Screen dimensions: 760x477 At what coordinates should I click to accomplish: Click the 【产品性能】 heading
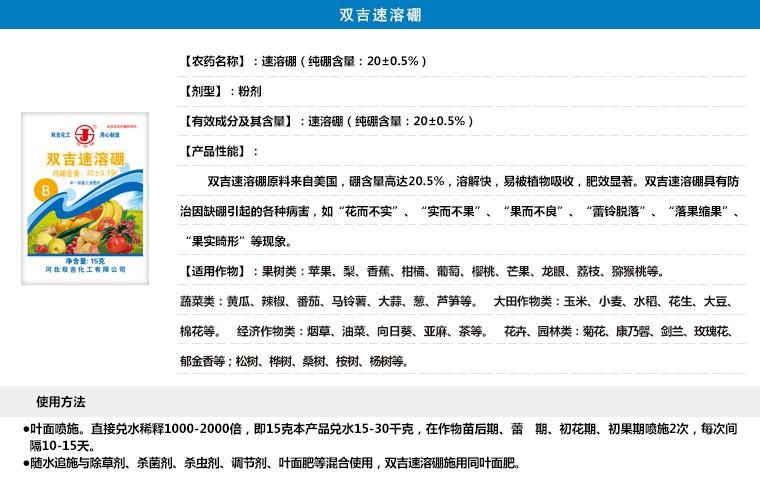coord(220,151)
